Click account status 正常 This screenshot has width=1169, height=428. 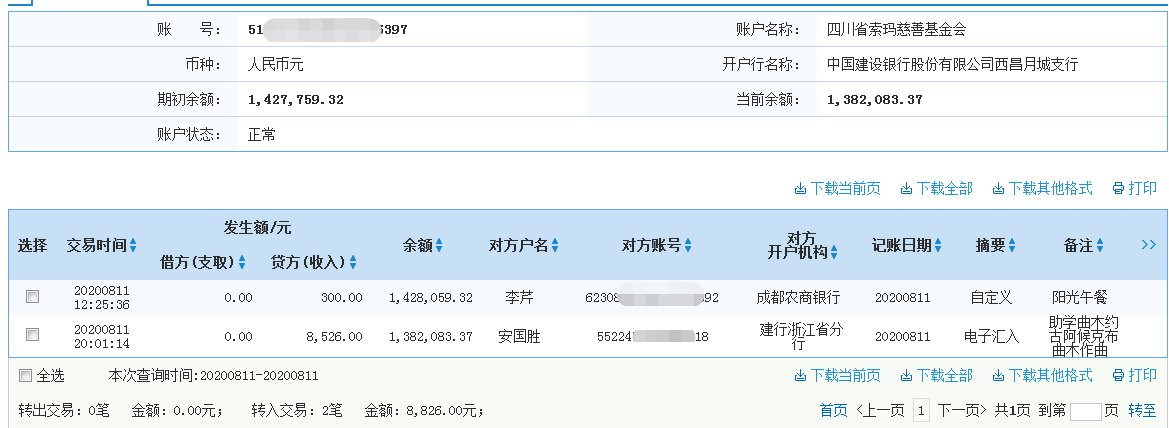pos(262,135)
